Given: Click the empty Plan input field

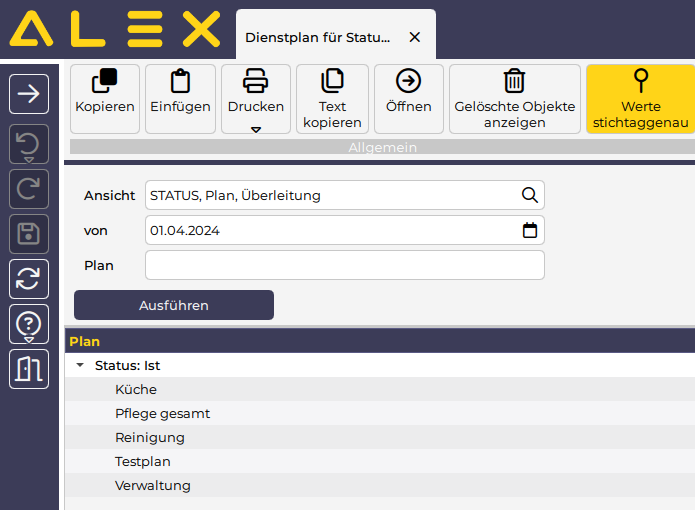Looking at the screenshot, I should click(x=344, y=265).
